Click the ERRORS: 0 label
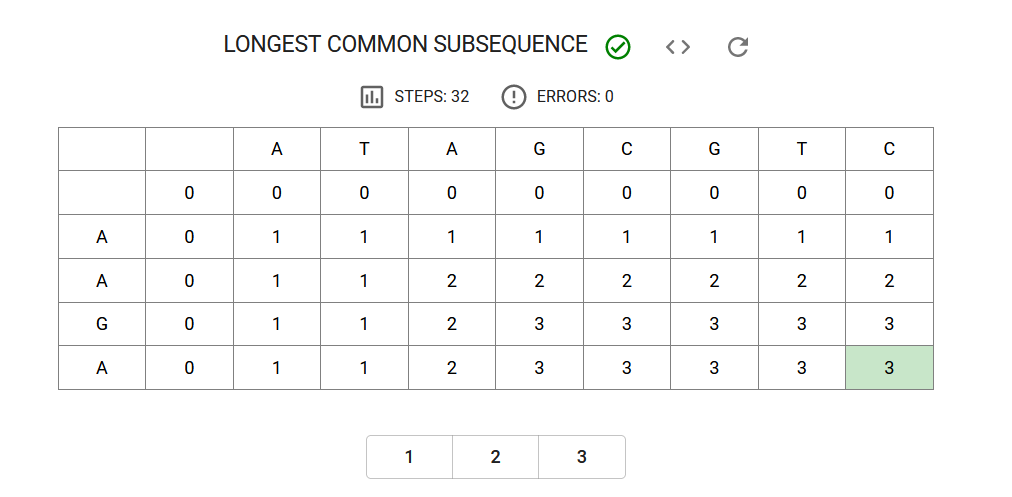The image size is (1012, 497). tap(575, 97)
